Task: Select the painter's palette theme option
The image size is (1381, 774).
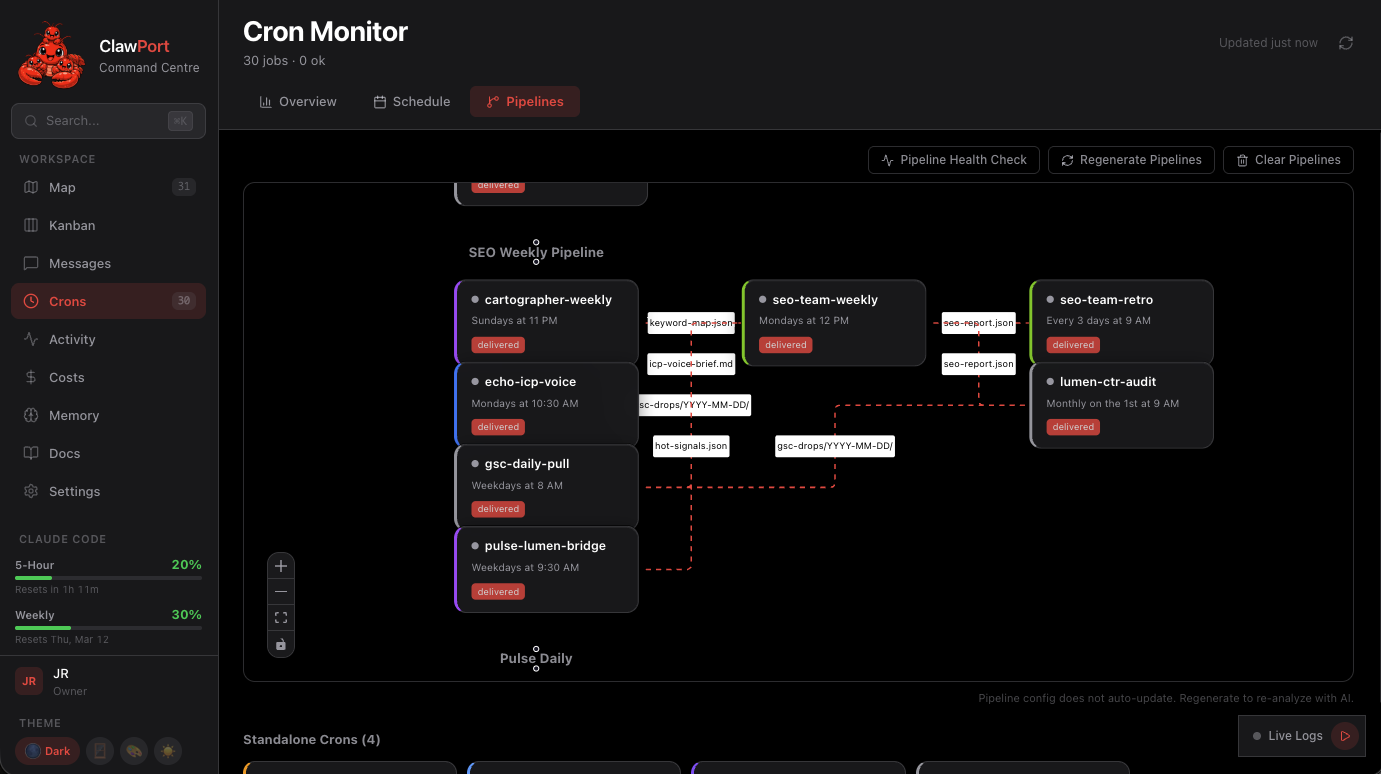Action: (133, 751)
